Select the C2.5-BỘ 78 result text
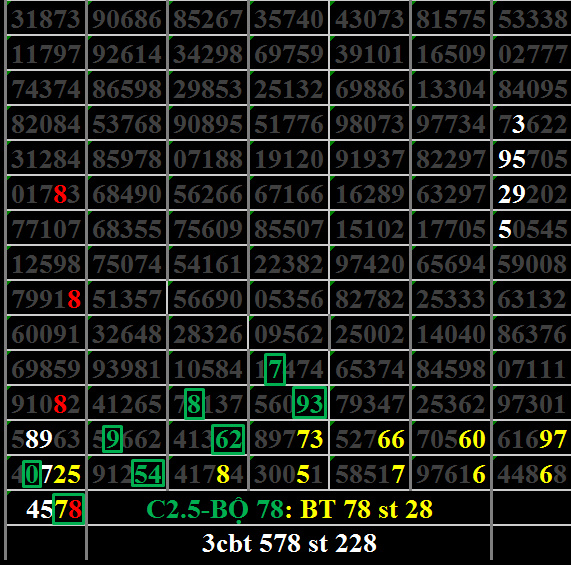Screen dimensions: 571x565 click(290, 509)
